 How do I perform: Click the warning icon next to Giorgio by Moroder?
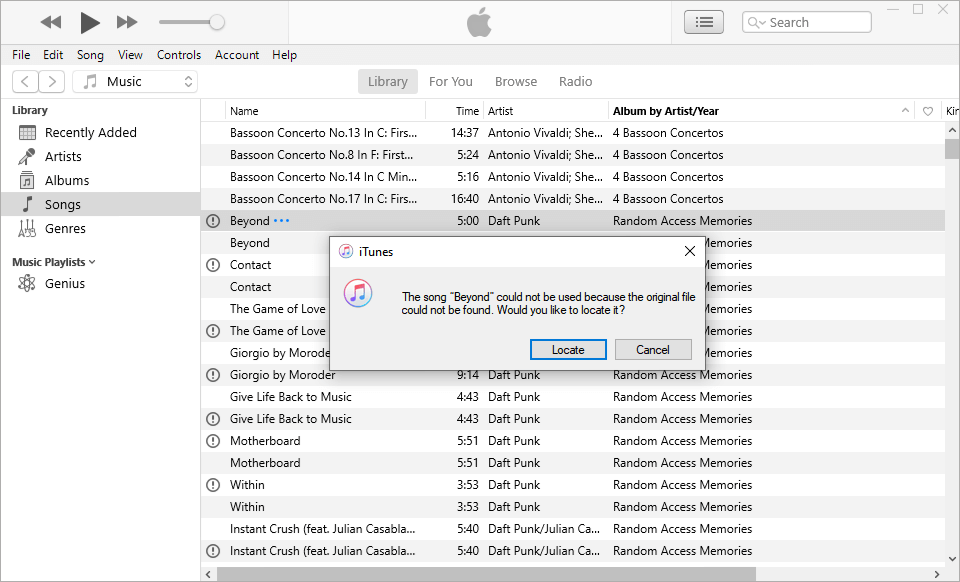[x=212, y=374]
